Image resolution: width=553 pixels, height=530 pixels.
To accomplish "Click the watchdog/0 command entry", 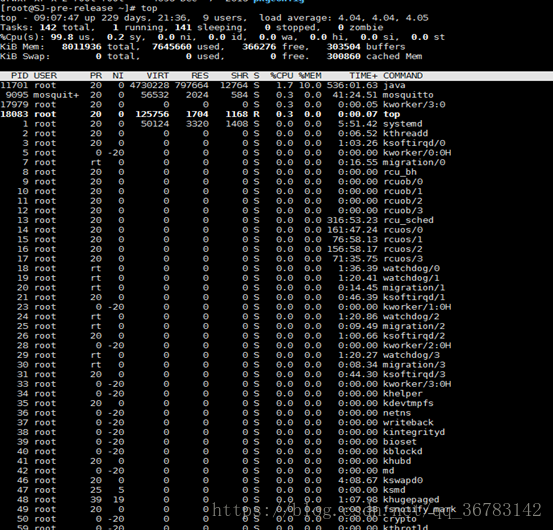I will pyautogui.click(x=411, y=269).
